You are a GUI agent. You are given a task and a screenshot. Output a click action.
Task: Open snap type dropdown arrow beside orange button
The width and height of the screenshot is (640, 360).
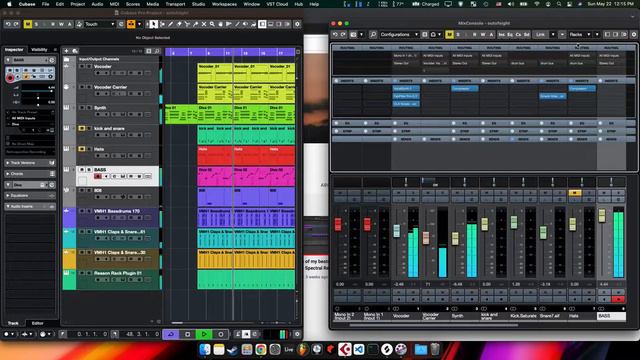139,24
